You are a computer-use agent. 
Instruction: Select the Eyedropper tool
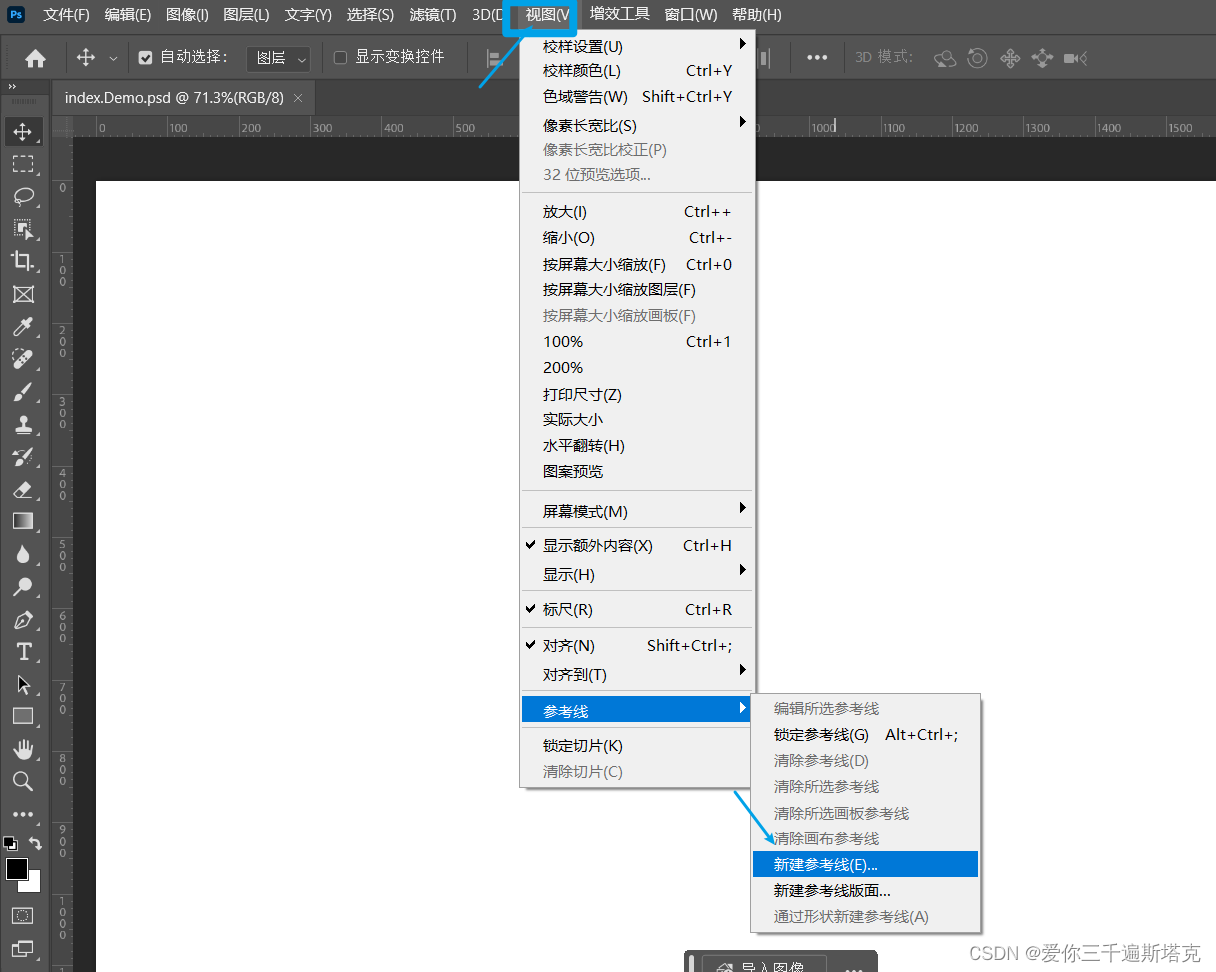click(23, 327)
